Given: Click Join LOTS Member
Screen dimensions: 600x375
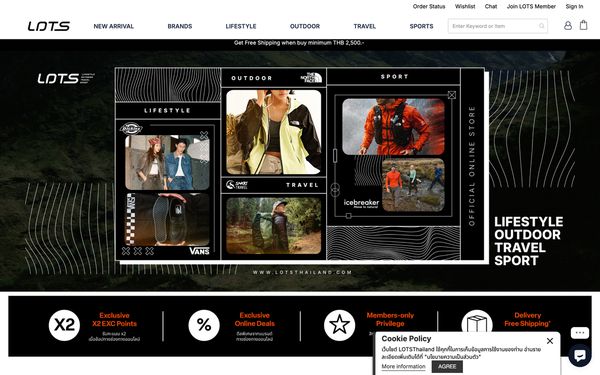Looking at the screenshot, I should [531, 6].
